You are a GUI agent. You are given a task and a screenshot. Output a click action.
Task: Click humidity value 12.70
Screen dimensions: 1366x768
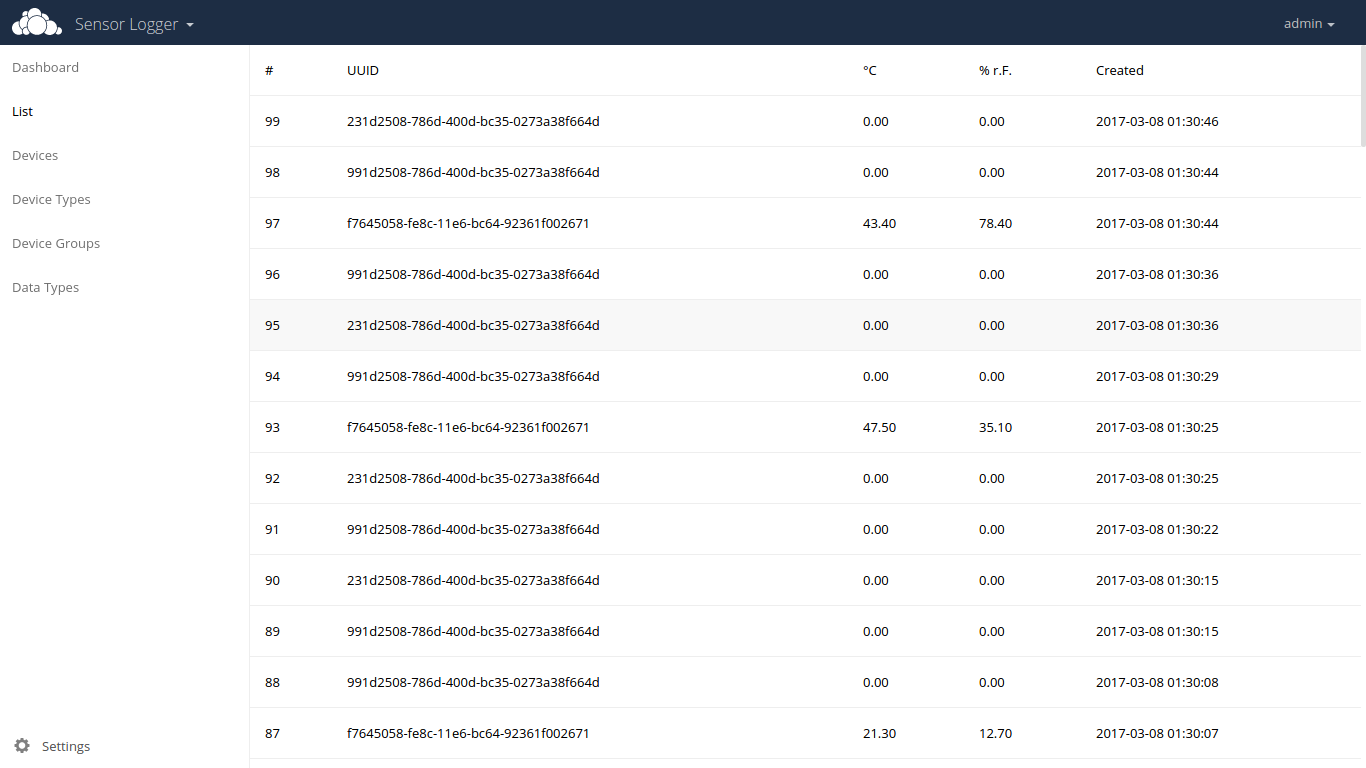click(996, 734)
